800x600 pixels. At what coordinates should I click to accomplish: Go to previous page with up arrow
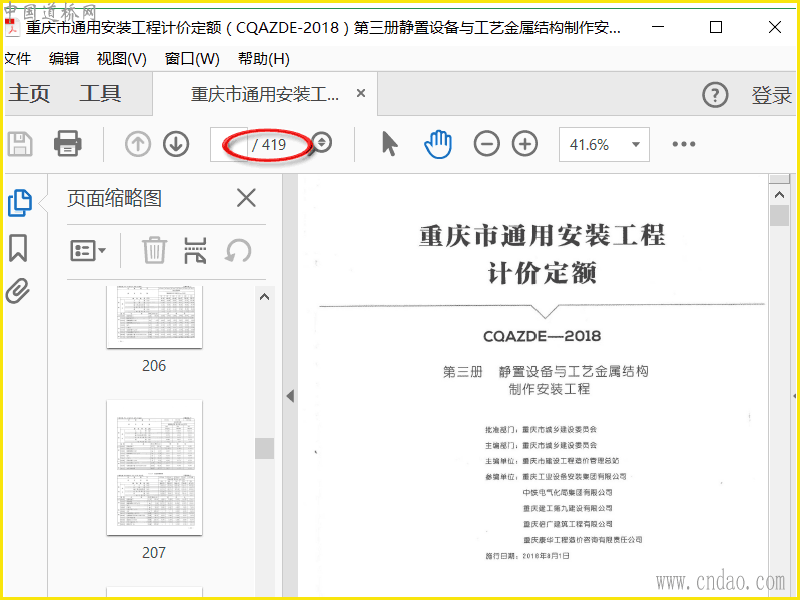[138, 144]
